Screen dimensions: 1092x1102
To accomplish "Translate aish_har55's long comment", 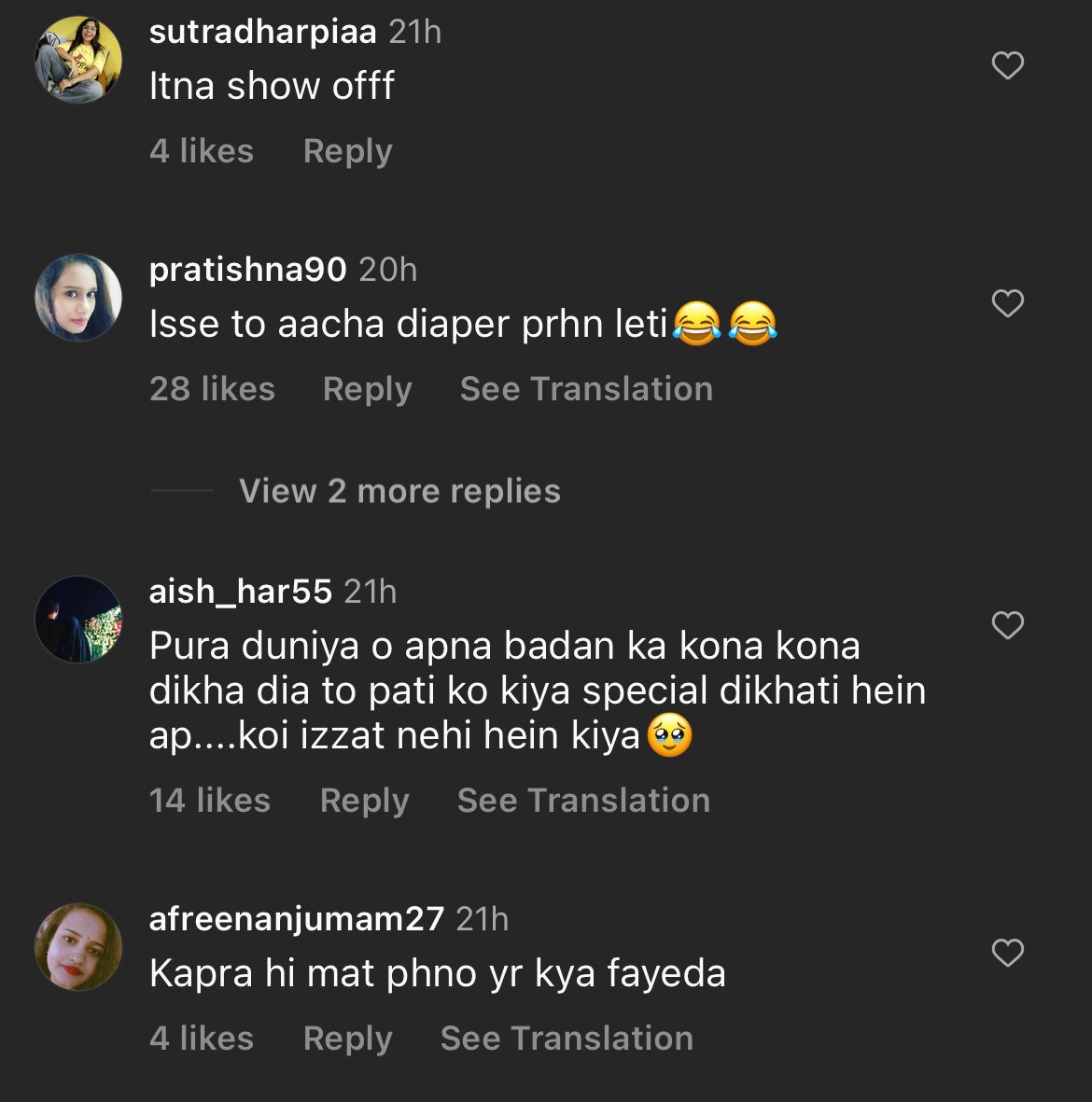I will tap(583, 801).
